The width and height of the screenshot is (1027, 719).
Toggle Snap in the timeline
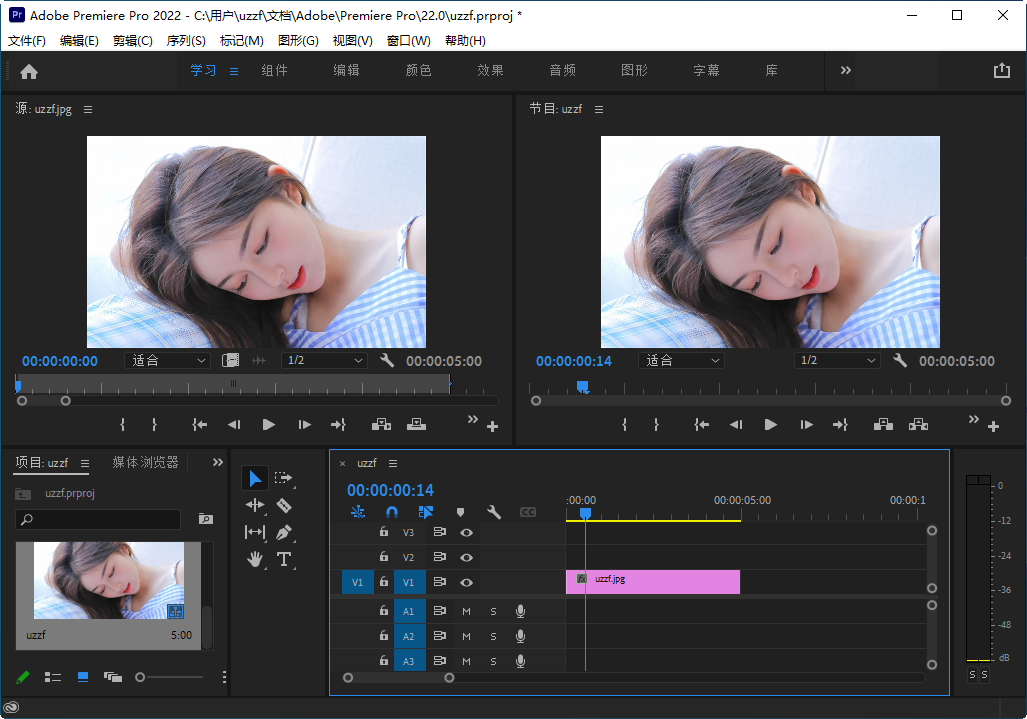click(x=392, y=512)
